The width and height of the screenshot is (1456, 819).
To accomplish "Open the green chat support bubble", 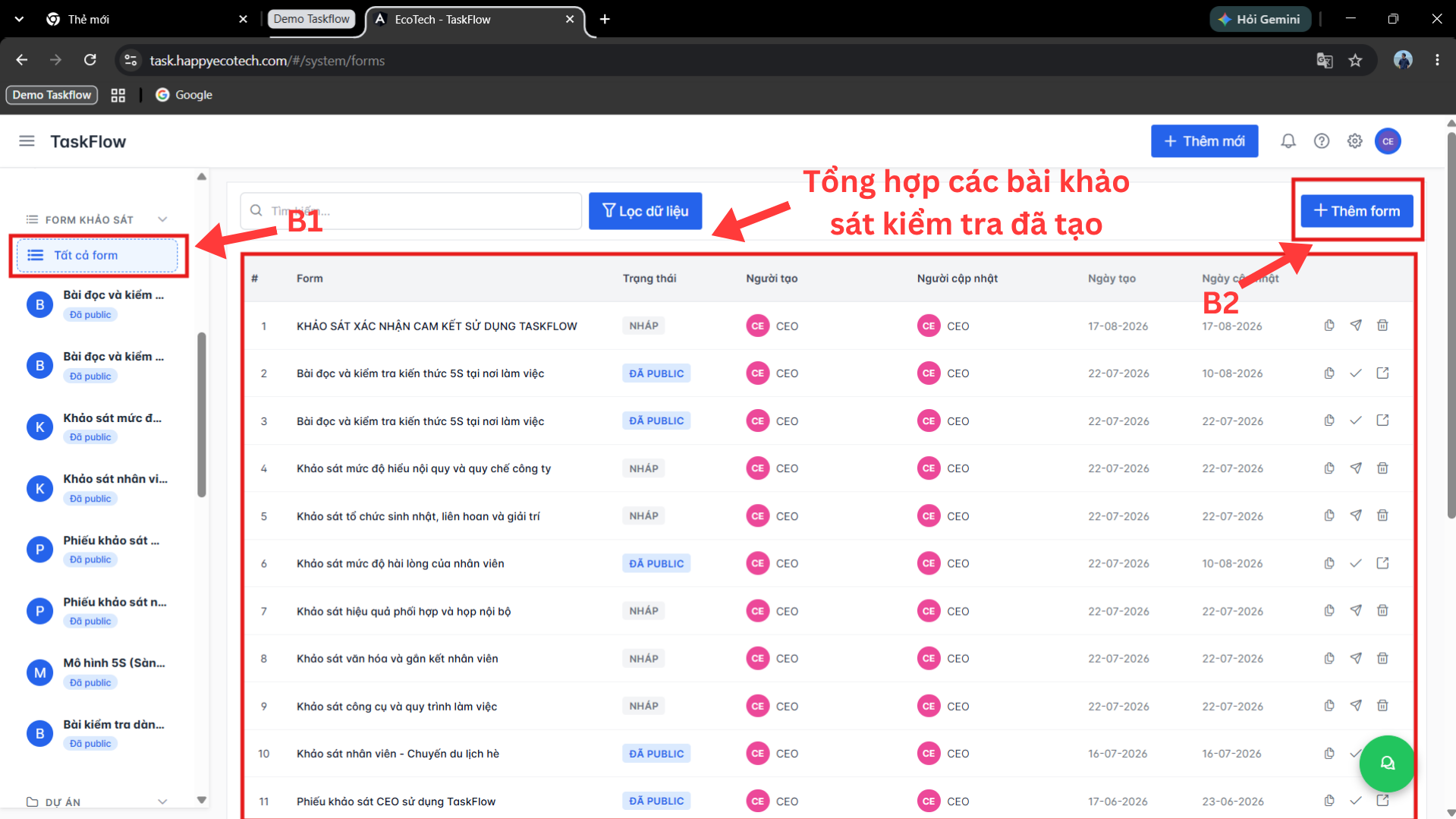I will click(1387, 764).
